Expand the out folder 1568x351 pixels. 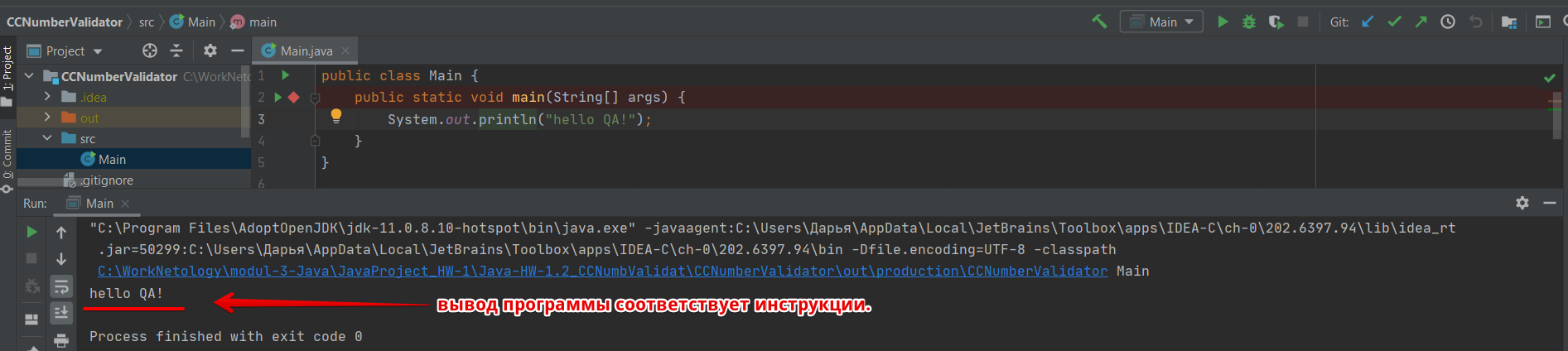point(47,117)
